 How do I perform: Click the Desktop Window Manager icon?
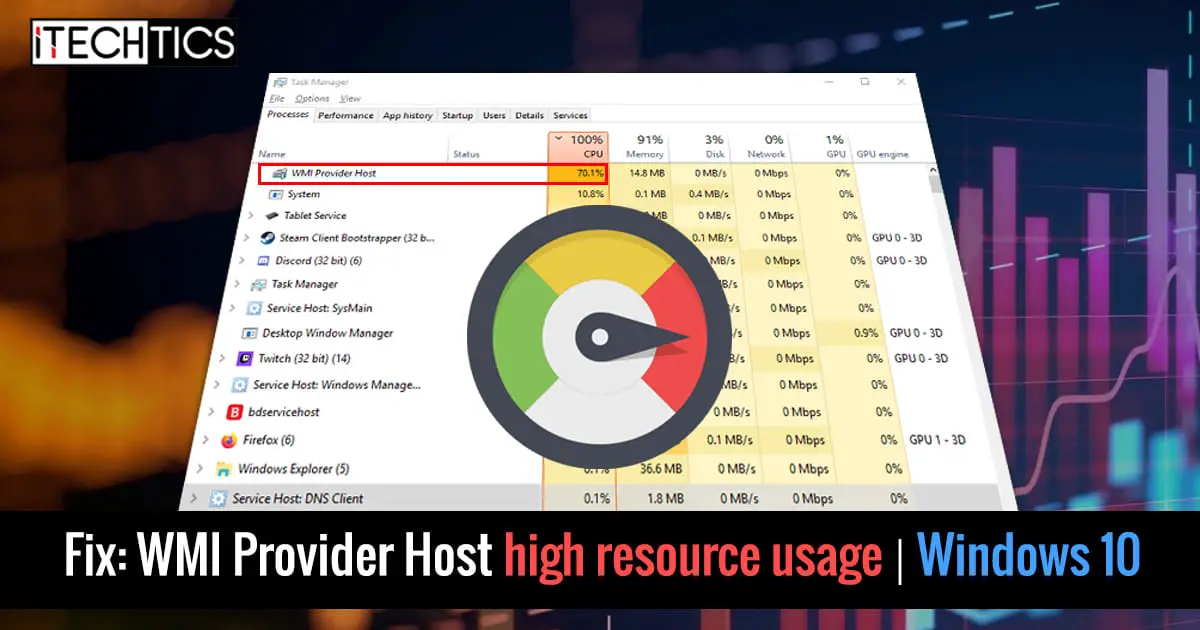[250, 333]
